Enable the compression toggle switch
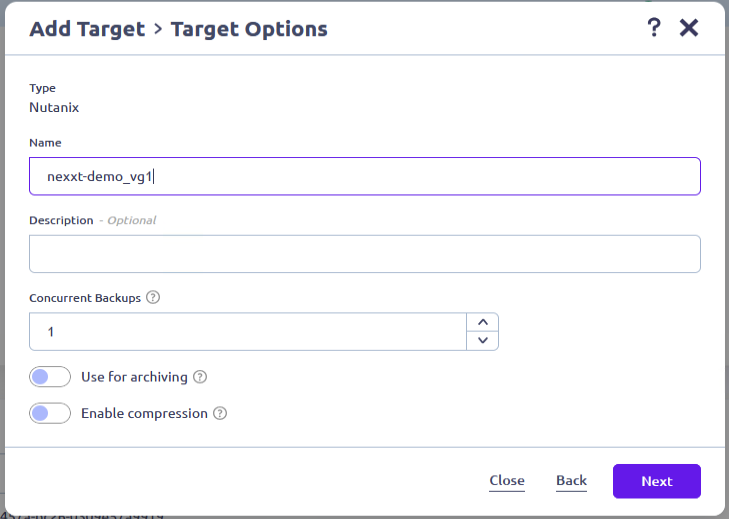The image size is (729, 519). tap(50, 413)
